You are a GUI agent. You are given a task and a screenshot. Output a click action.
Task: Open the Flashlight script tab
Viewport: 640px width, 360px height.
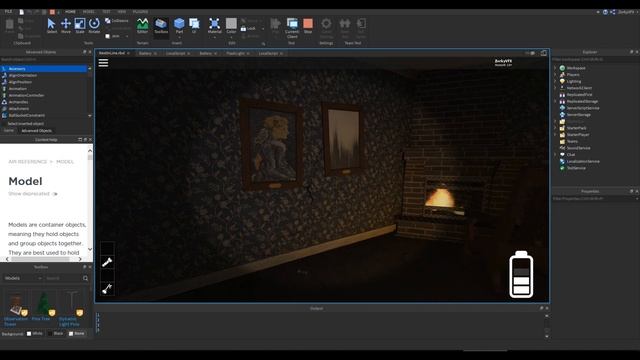point(238,53)
